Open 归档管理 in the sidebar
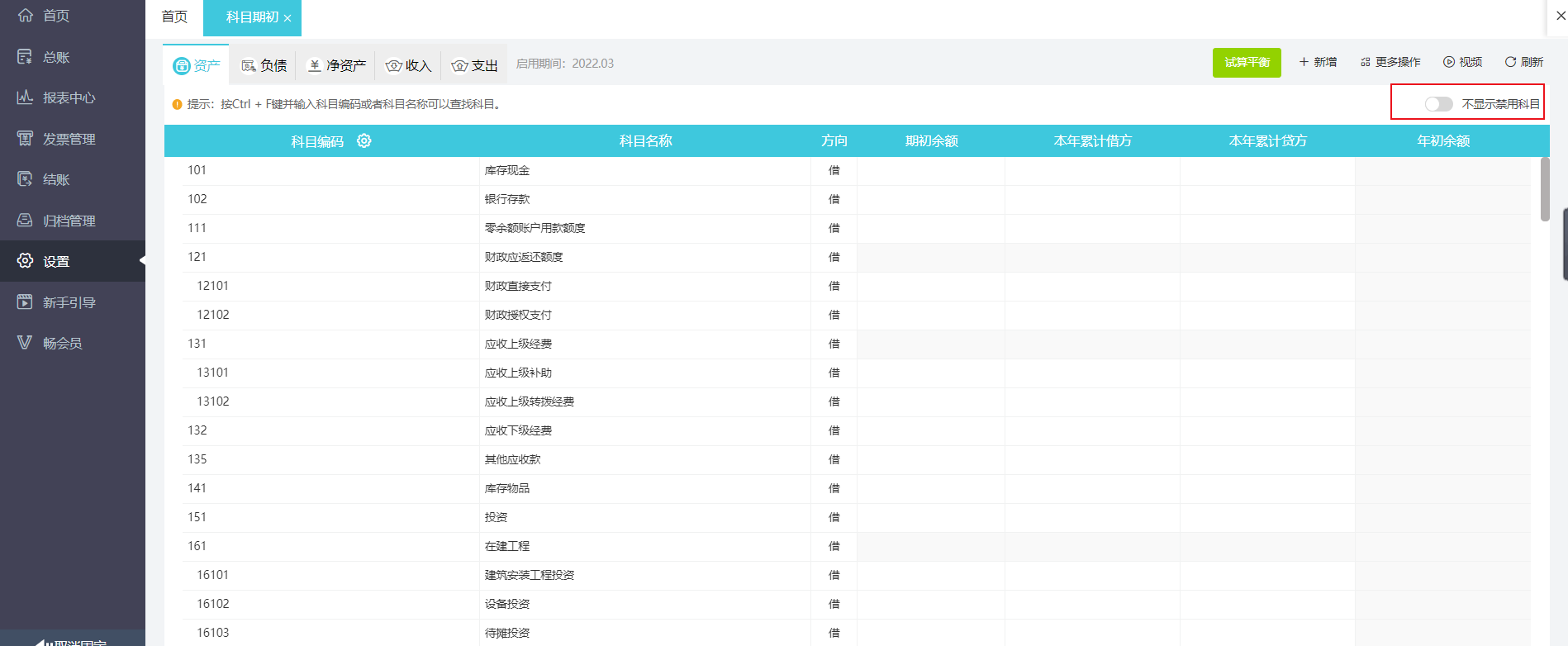The image size is (1568, 646). pyautogui.click(x=69, y=221)
